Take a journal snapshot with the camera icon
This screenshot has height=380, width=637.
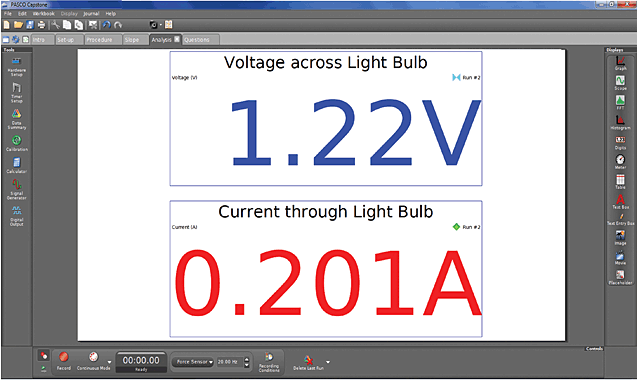tap(154, 25)
